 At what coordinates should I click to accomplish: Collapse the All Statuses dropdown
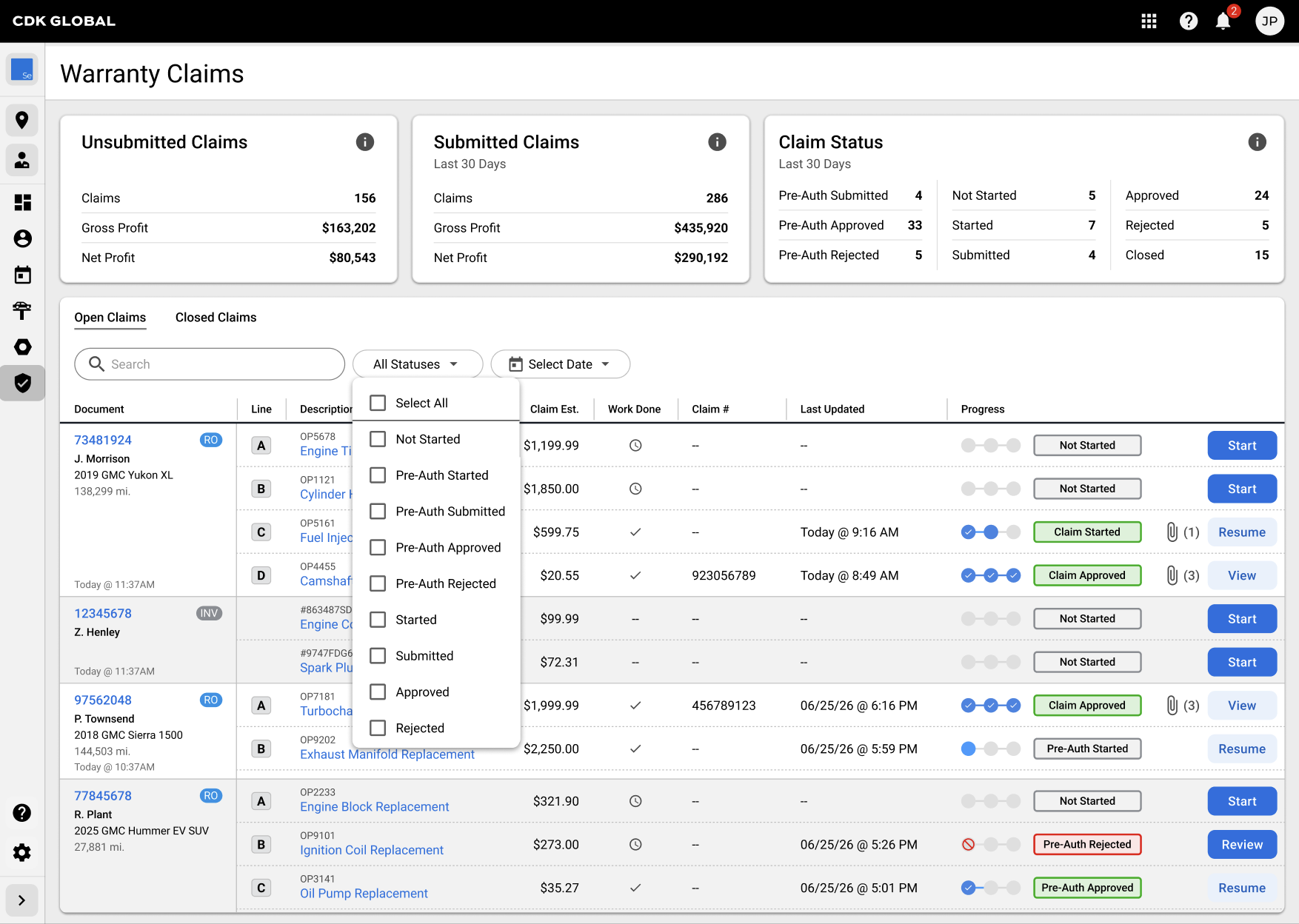[418, 364]
